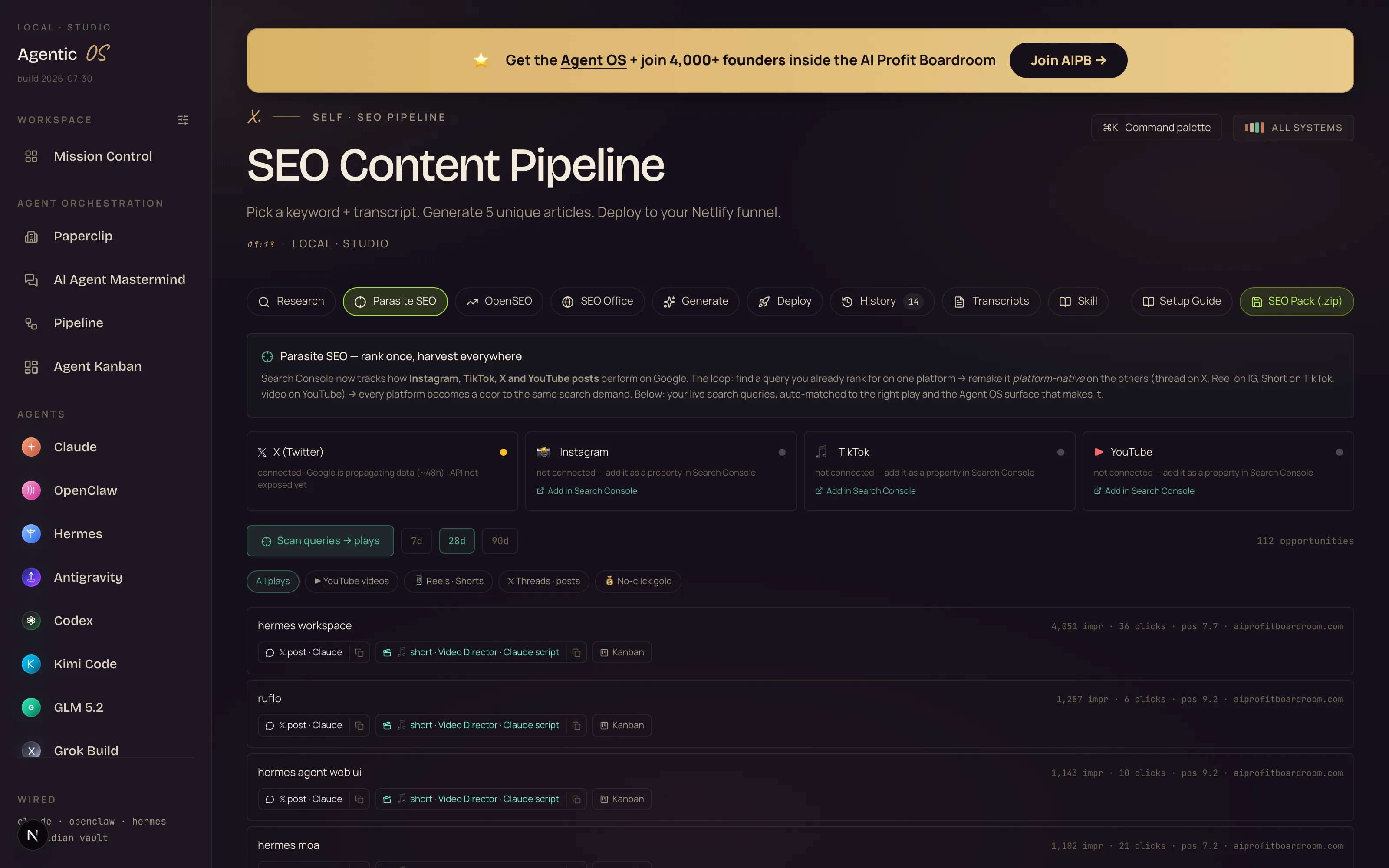
Task: Select the GLM 5.2 agent avatar
Action: point(31,707)
